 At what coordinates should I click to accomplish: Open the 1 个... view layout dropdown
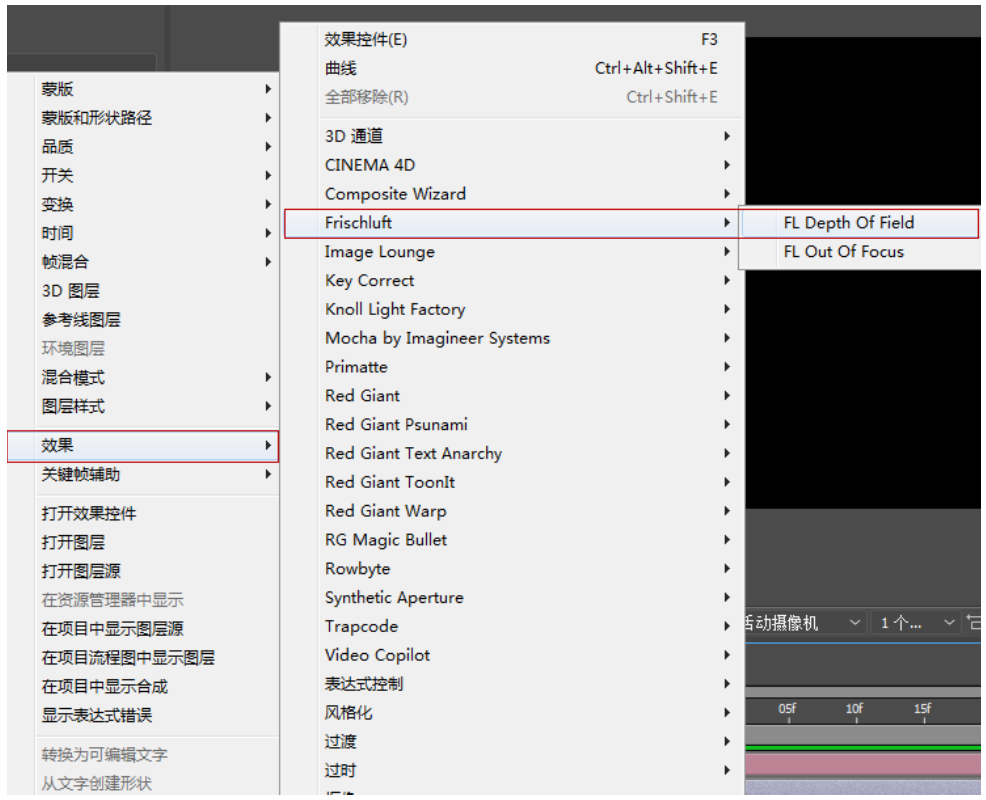(917, 623)
